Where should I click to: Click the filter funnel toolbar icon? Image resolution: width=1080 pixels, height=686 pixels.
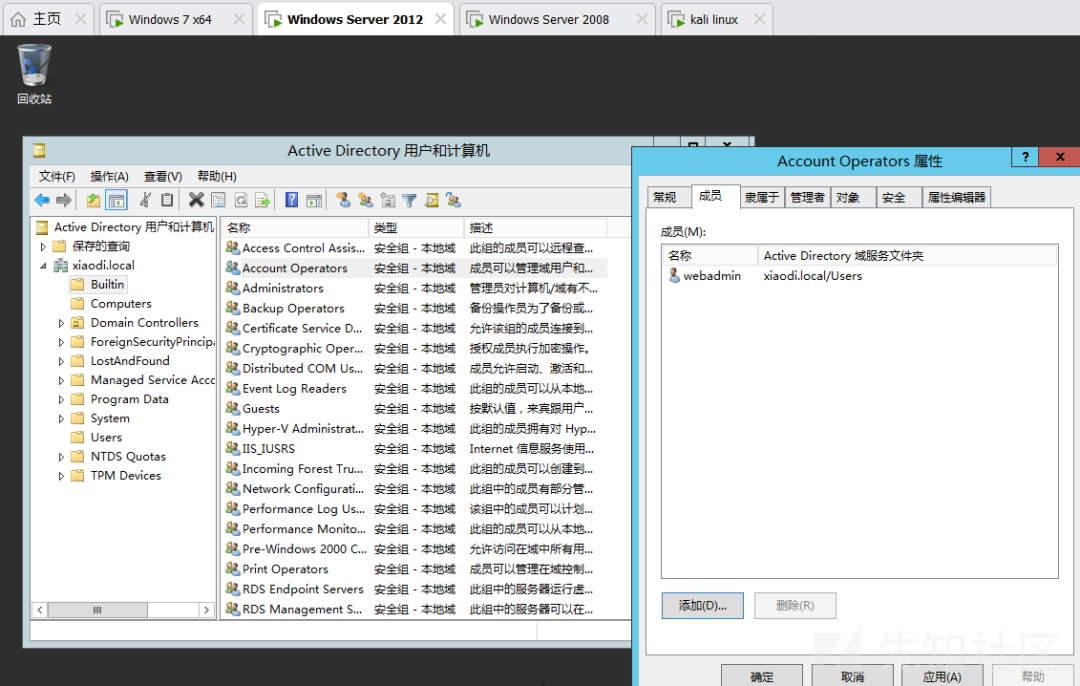point(409,200)
